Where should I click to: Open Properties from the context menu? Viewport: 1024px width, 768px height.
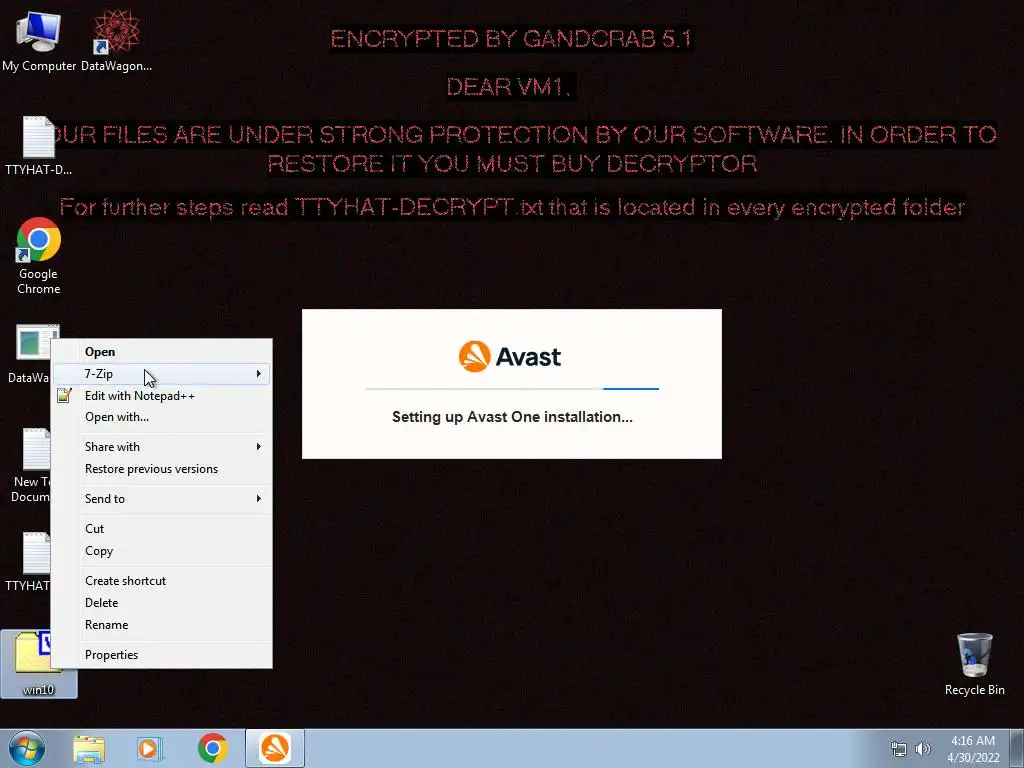[x=161, y=655]
